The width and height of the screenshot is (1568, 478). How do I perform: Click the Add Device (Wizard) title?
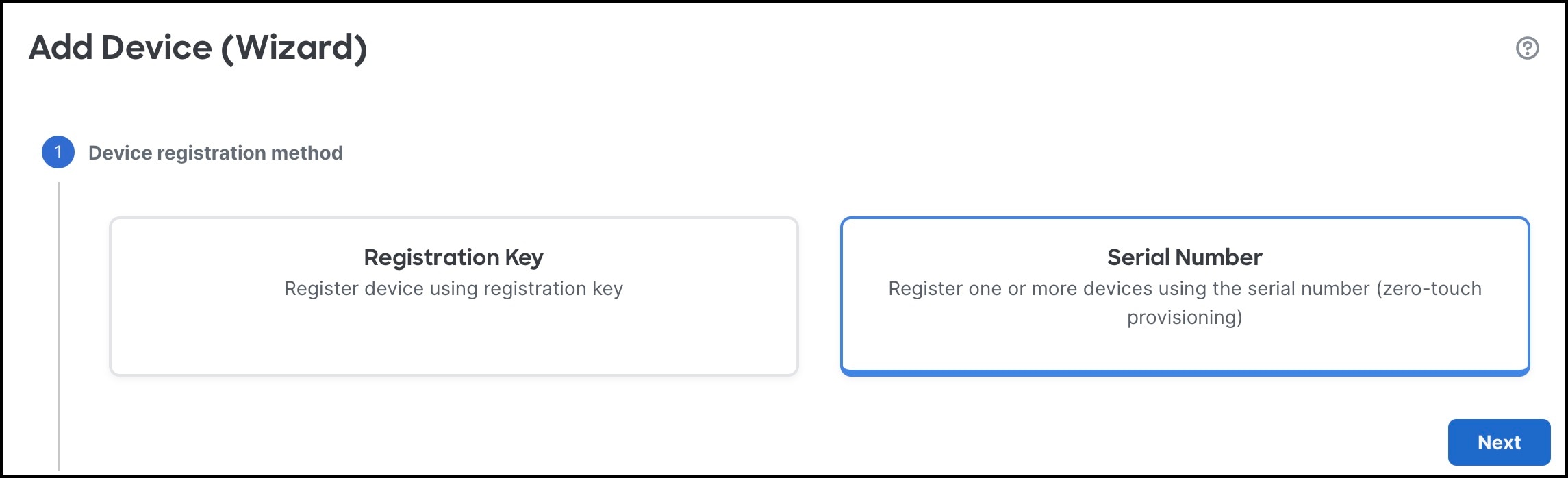click(197, 47)
